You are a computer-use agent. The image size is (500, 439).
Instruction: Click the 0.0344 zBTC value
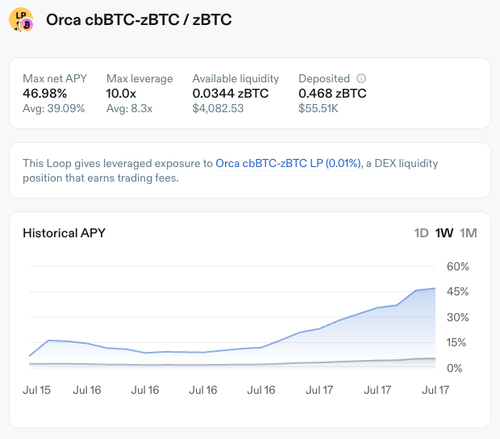(x=230, y=93)
